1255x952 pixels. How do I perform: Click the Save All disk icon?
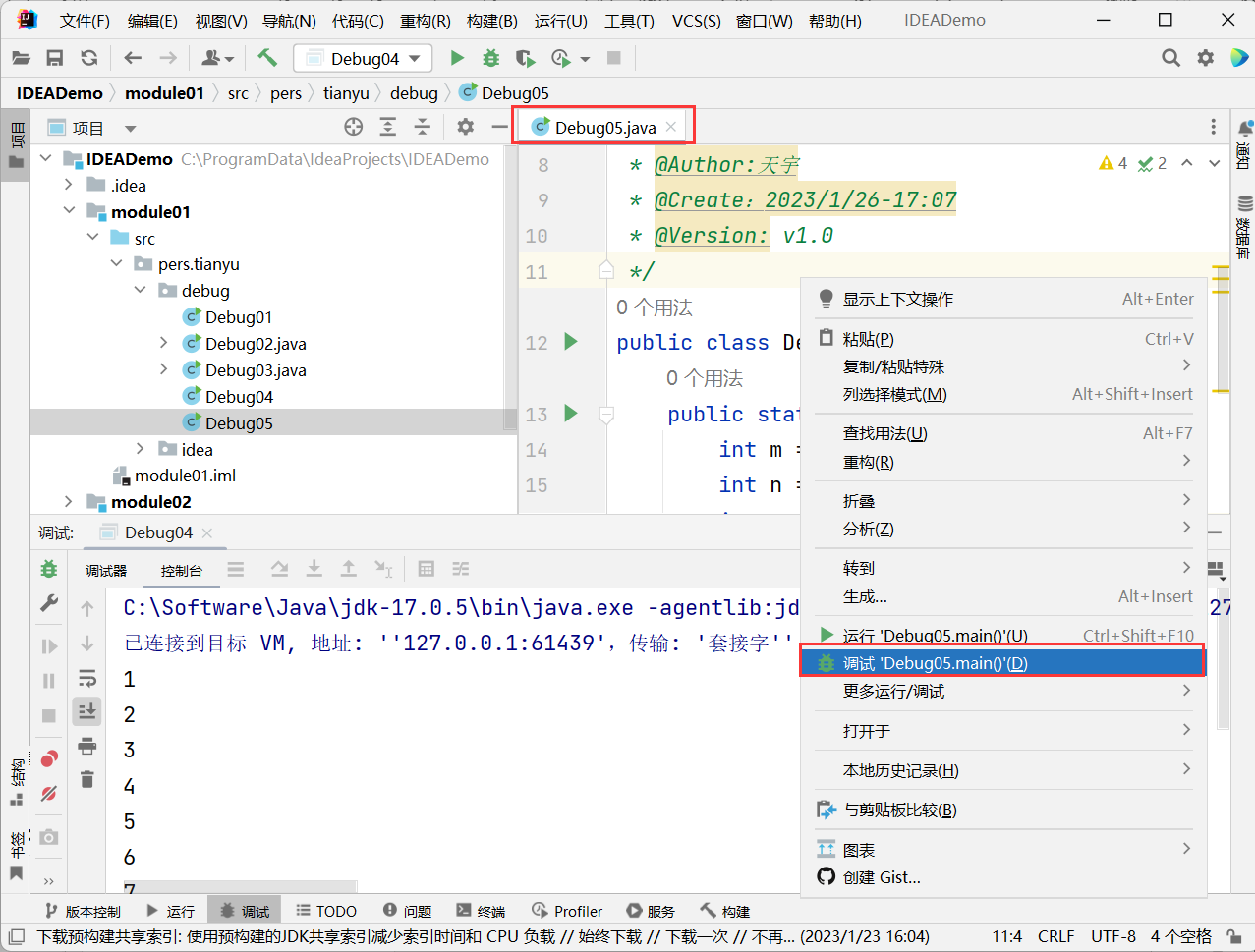tap(55, 58)
